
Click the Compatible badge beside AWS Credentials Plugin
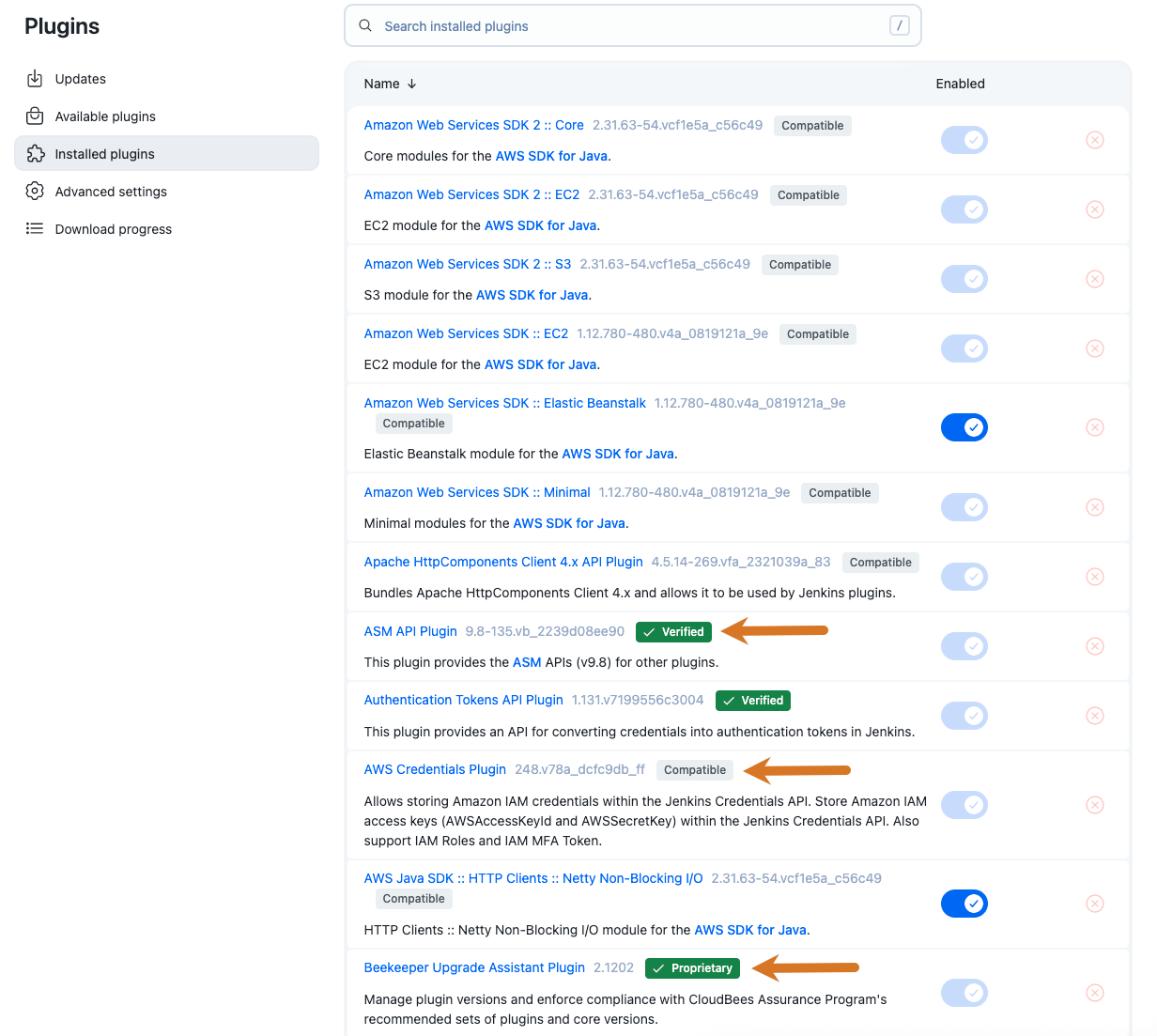tap(695, 769)
